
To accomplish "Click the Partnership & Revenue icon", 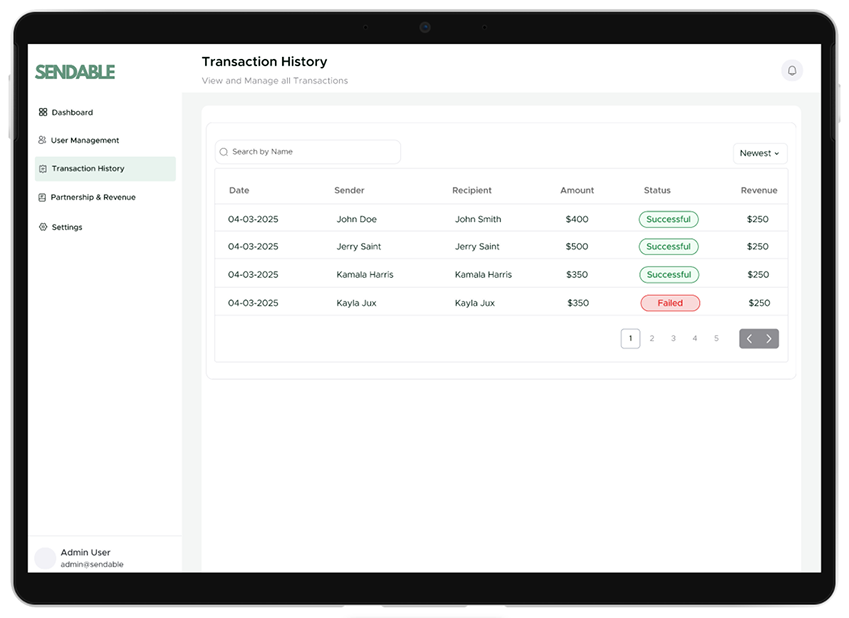I will click(43, 197).
